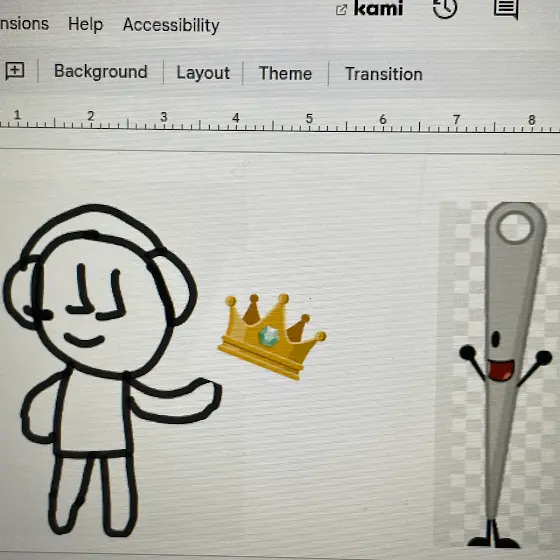Open the Help menu
Image resolution: width=560 pixels, height=560 pixels.
click(x=85, y=25)
